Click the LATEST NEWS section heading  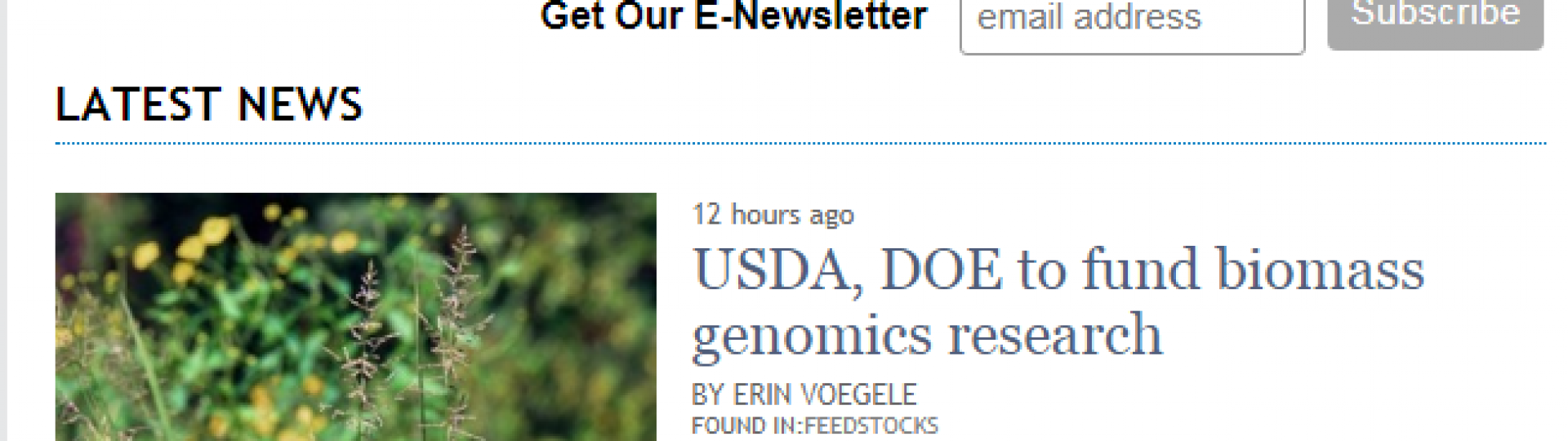208,105
